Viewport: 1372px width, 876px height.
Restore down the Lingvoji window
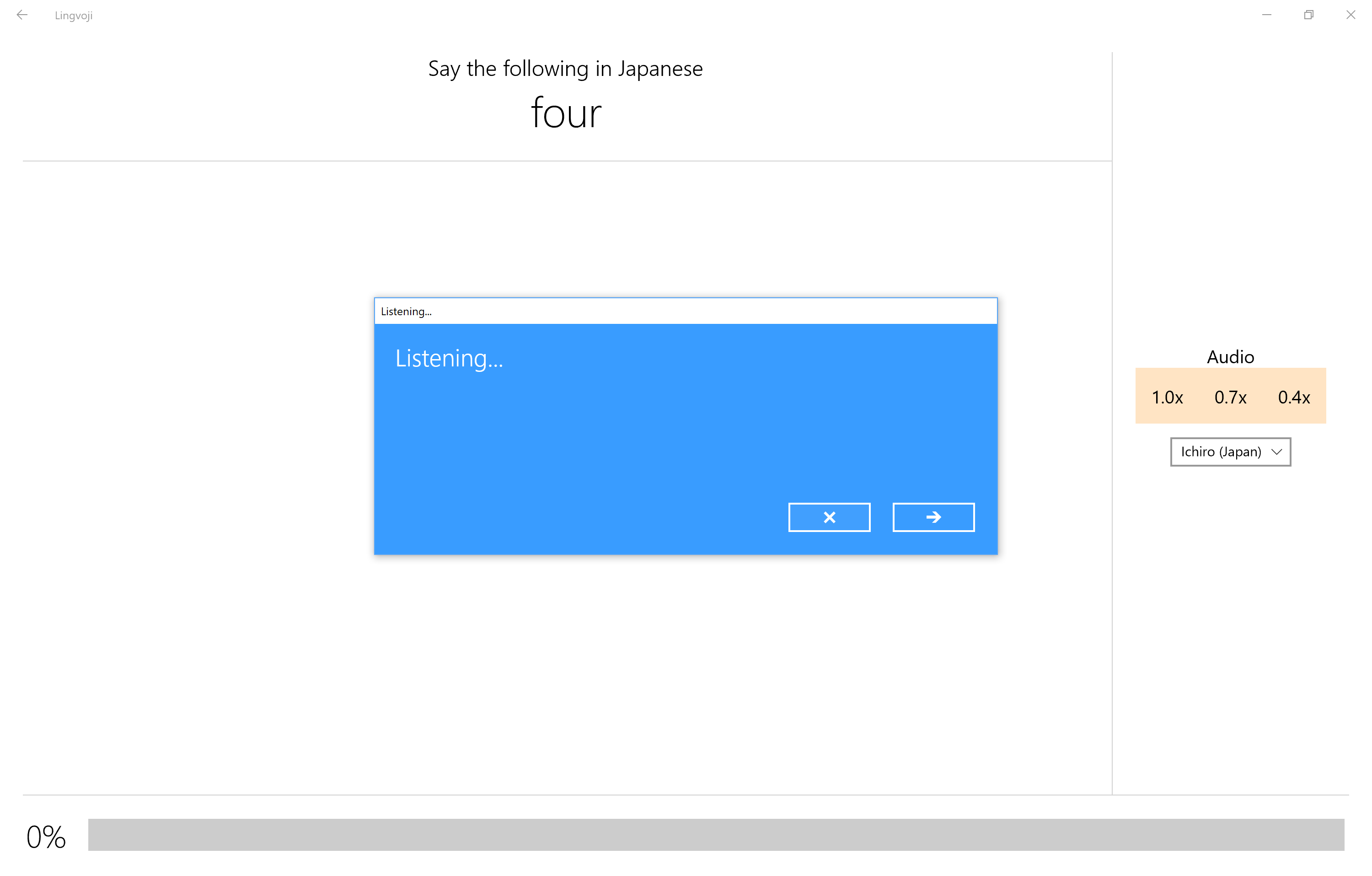coord(1308,16)
